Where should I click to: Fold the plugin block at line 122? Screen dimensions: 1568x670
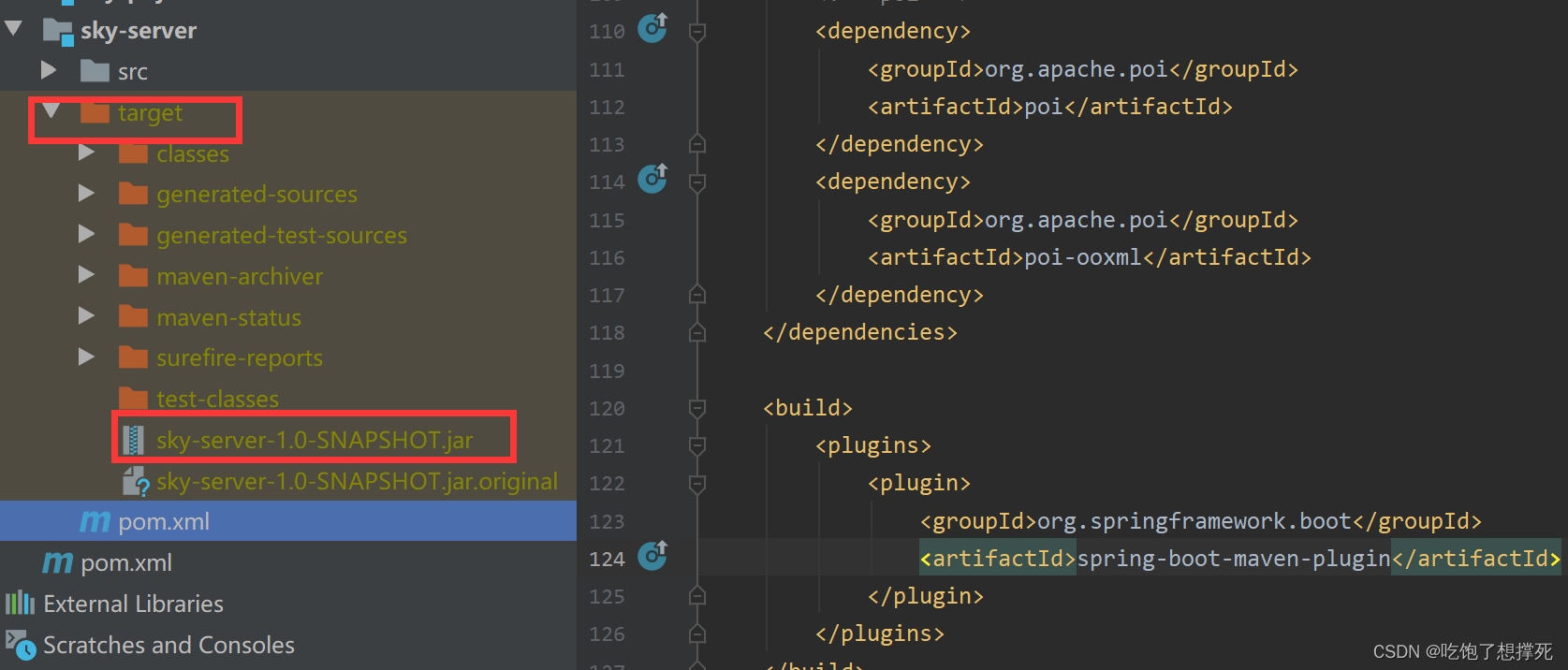coord(697,484)
